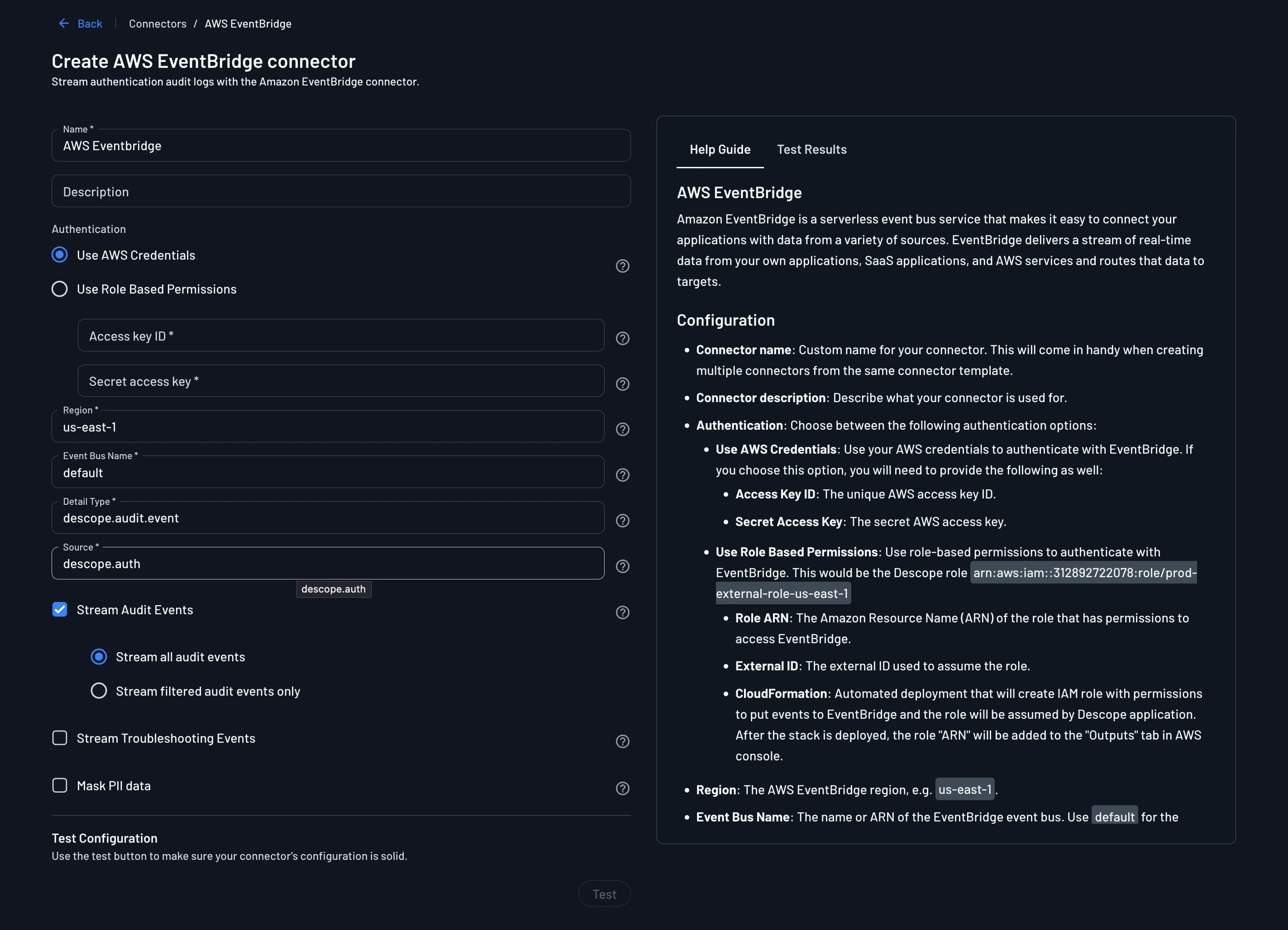Viewport: 1288px width, 930px height.
Task: Open help icon beside Source field
Action: click(x=622, y=566)
